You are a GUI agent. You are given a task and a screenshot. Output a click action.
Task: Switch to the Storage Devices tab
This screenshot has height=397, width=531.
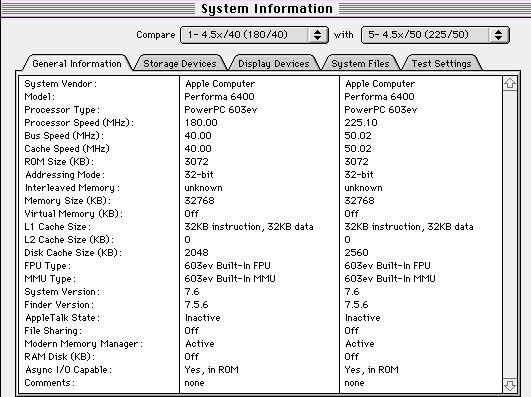click(x=180, y=64)
